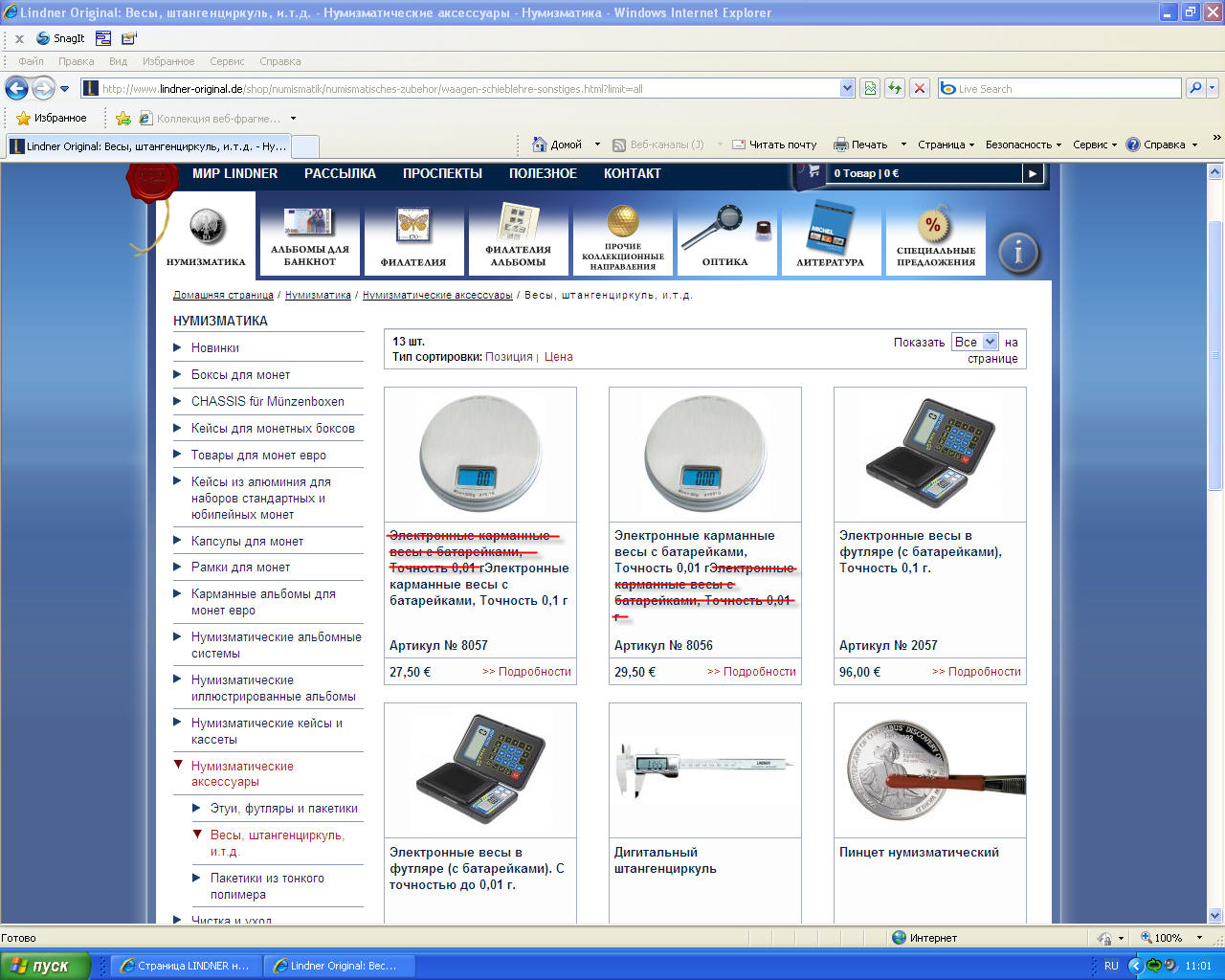The width and height of the screenshot is (1225, 980).
Task: Click the Print (Печать) printer icon
Action: [x=842, y=145]
